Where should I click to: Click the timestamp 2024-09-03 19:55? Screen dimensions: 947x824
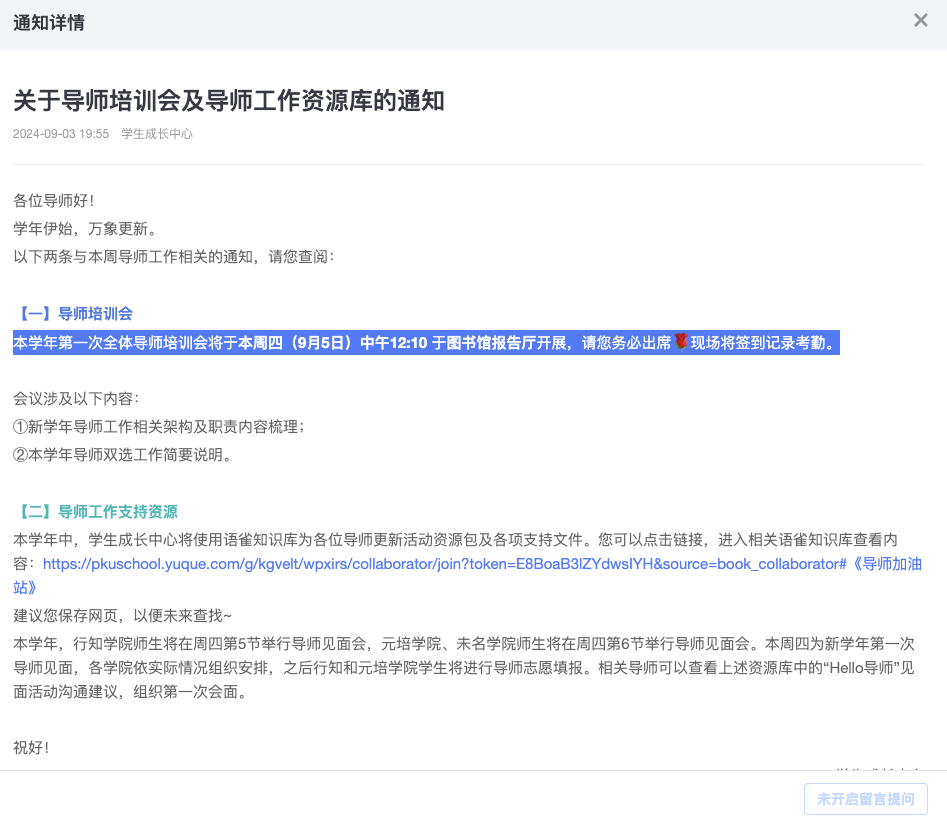(x=61, y=134)
